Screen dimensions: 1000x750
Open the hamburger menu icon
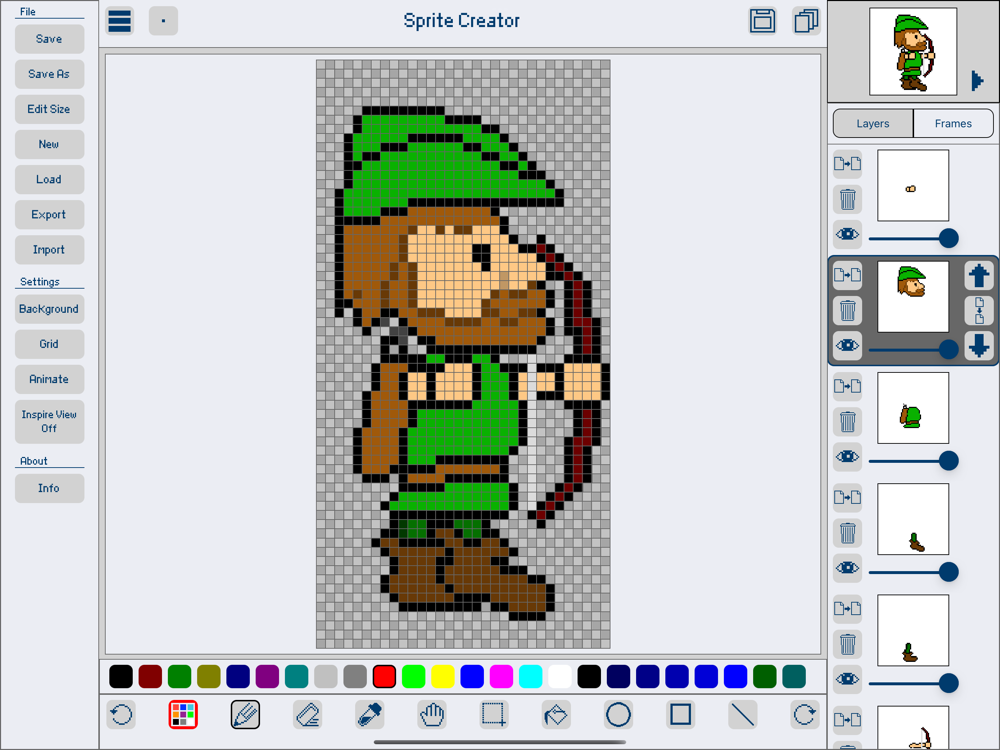click(x=120, y=20)
